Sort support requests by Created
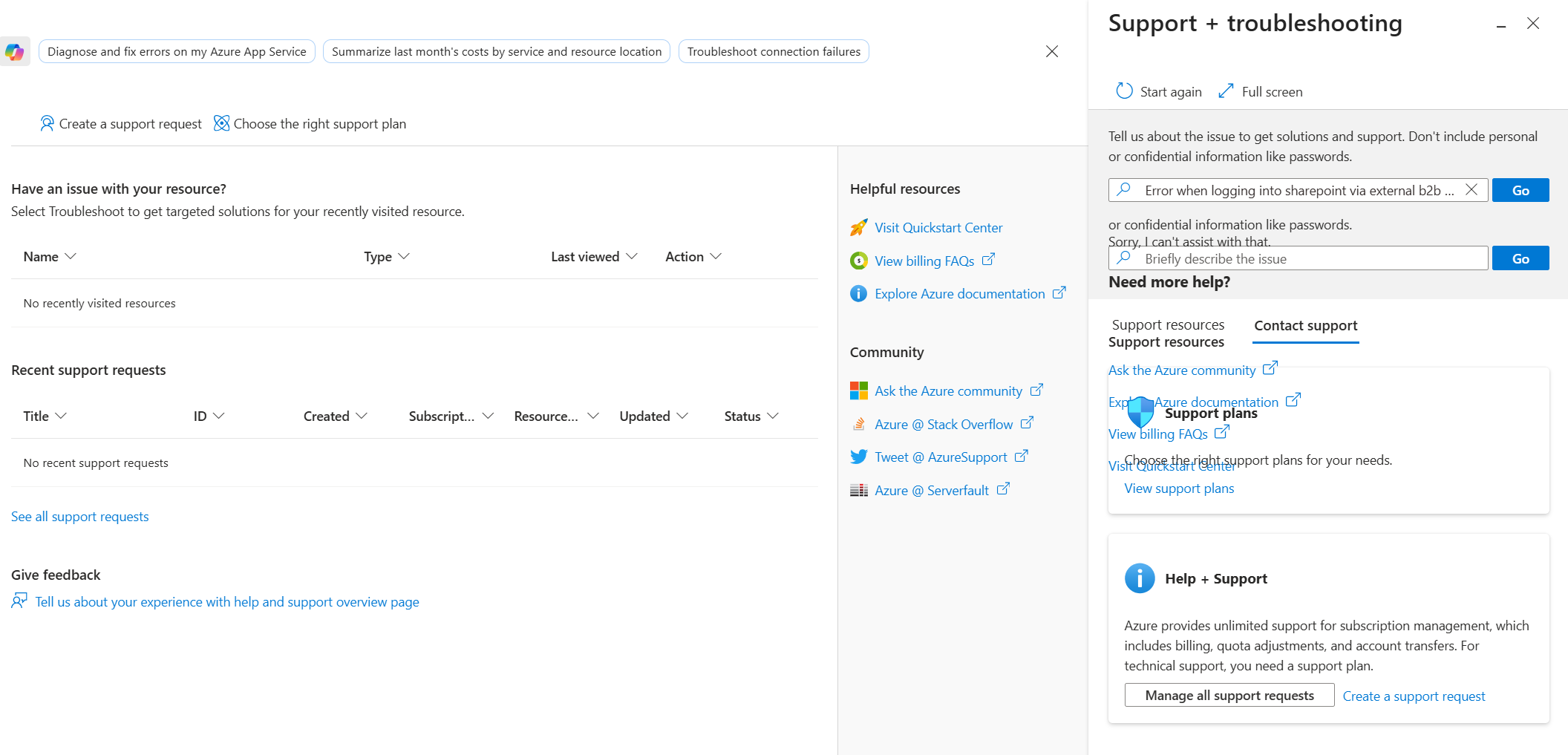Screen dimensions: 1568x755 point(335,416)
